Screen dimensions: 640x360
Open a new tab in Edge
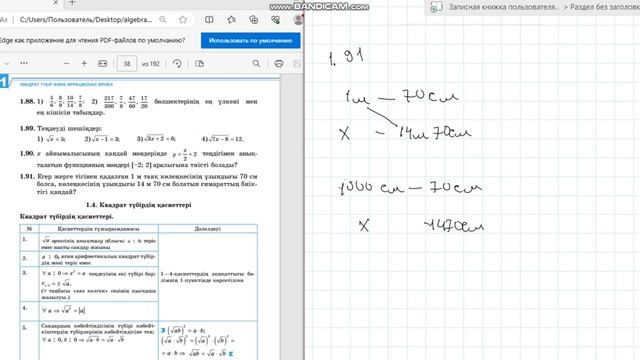tap(72, 2)
